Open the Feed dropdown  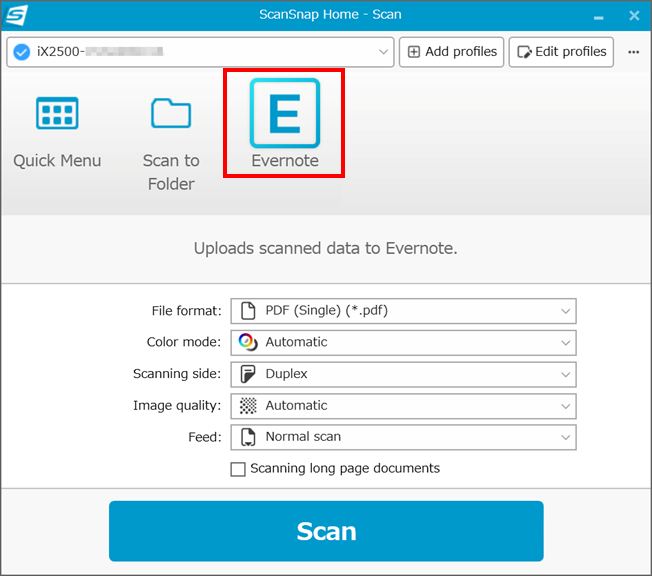(x=403, y=437)
